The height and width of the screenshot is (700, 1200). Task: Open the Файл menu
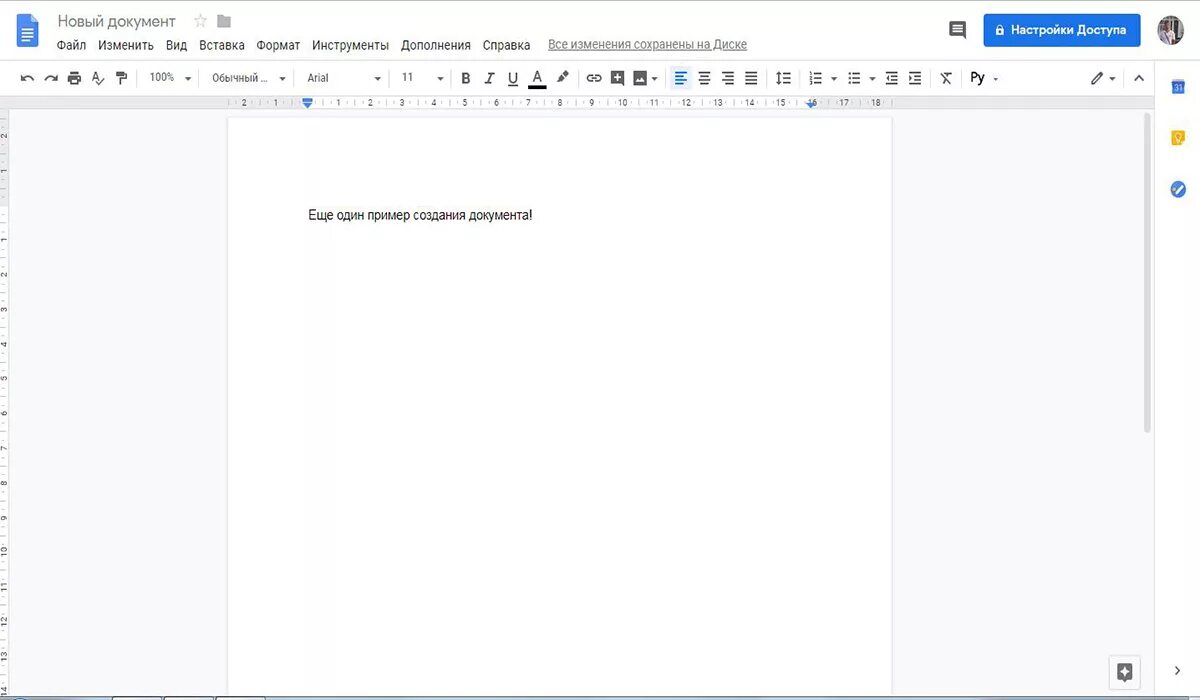(71, 45)
